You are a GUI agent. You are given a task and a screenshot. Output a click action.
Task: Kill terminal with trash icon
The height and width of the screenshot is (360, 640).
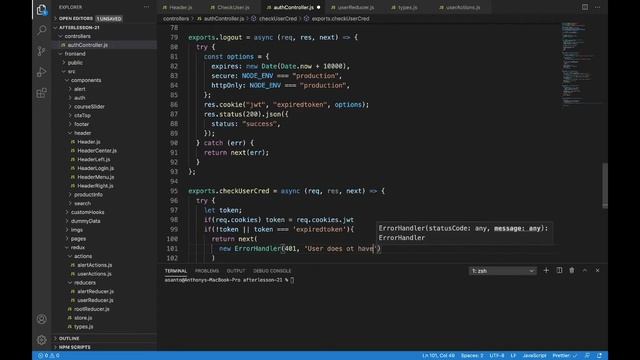pos(572,271)
